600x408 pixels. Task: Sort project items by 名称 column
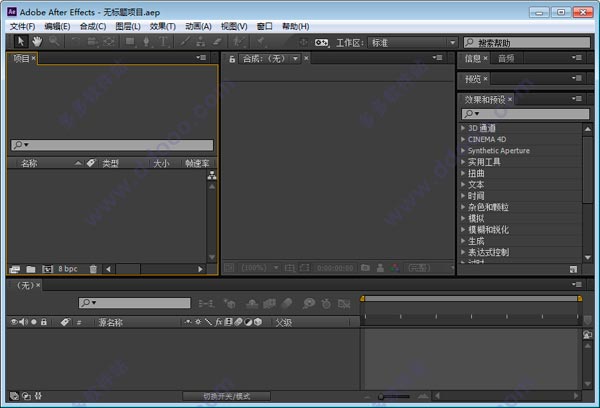pyautogui.click(x=29, y=163)
